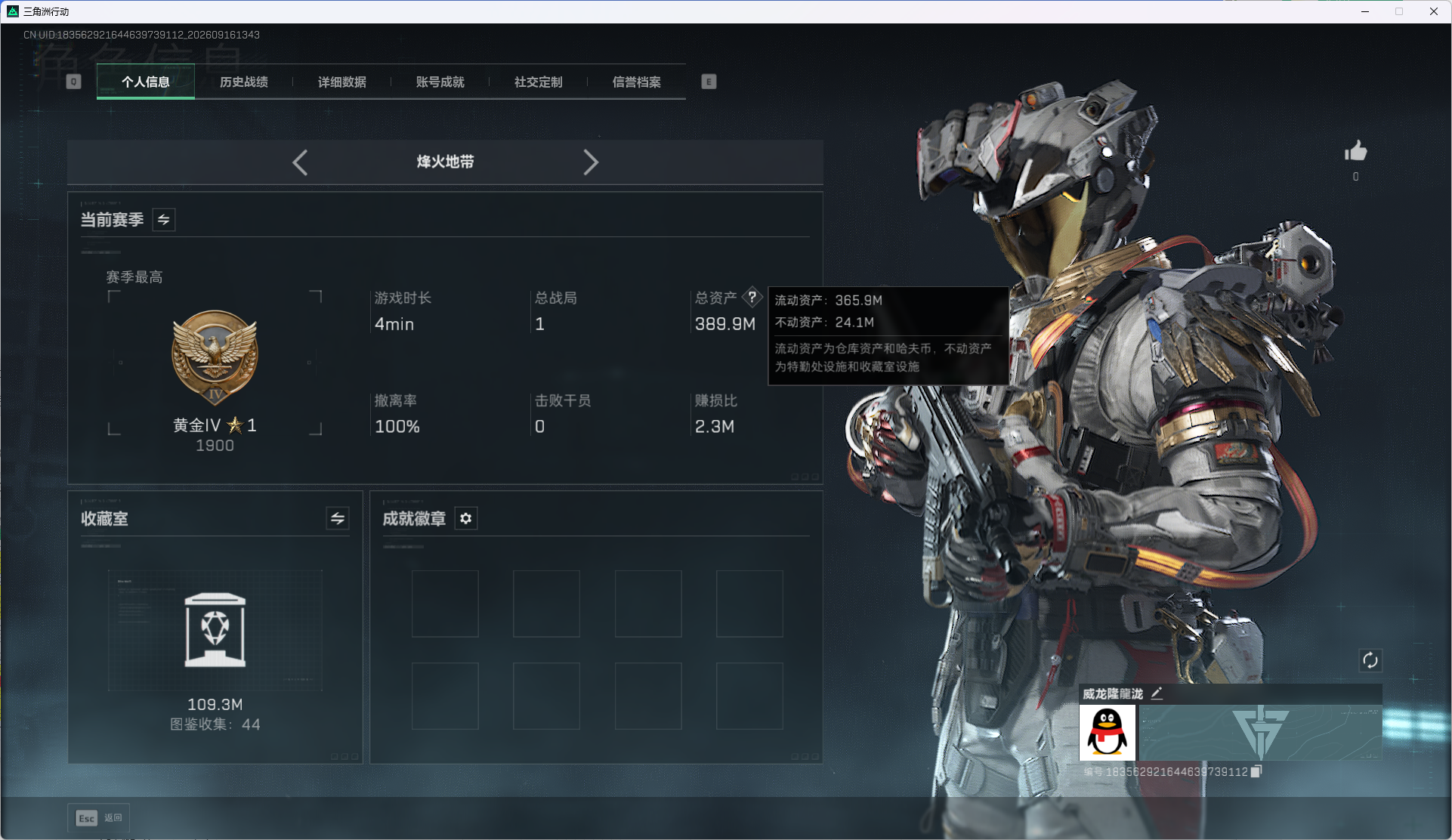1452x840 pixels.
Task: Click the 图鉴收集: 44 text
Action: pyautogui.click(x=215, y=724)
